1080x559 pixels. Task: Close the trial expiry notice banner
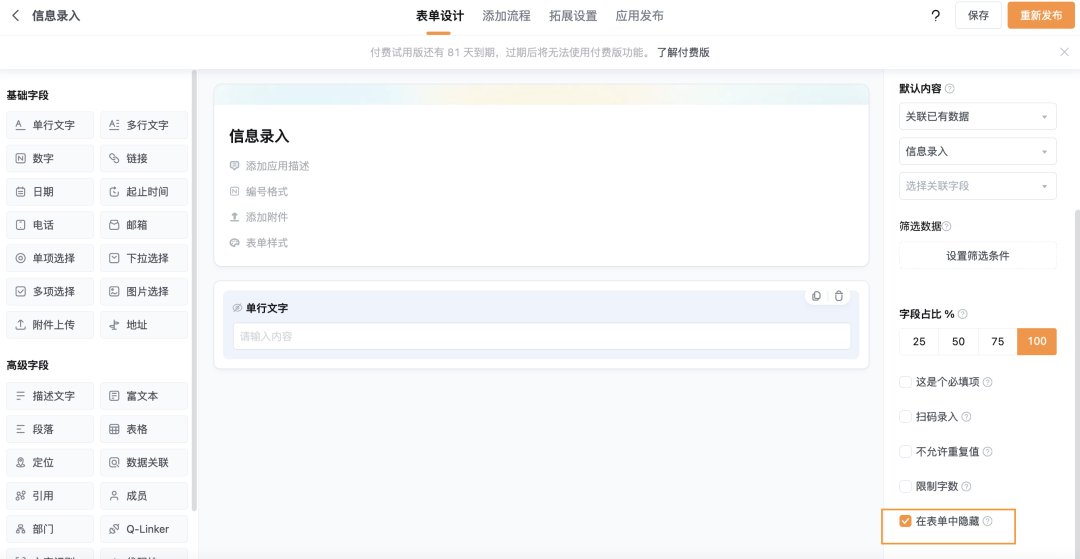tap(1064, 52)
